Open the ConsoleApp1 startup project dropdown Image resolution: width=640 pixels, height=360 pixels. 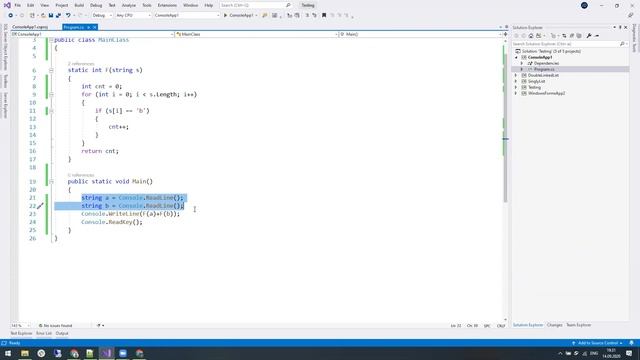coord(187,15)
